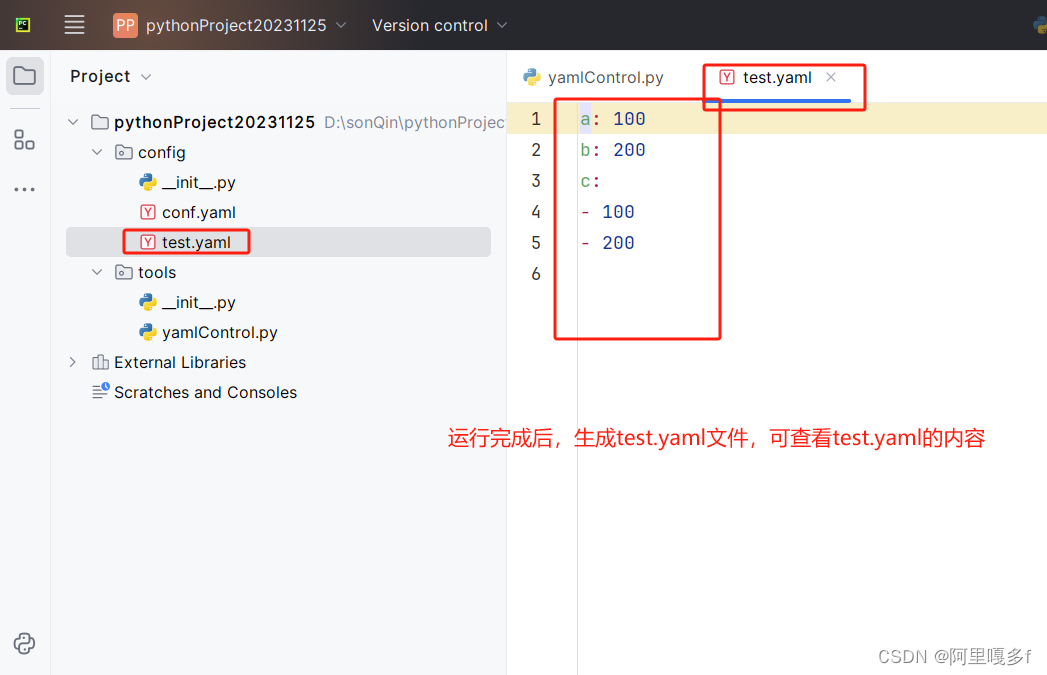Open the Python Packages icon at sidebar bottom
This screenshot has width=1047, height=675.
(24, 643)
